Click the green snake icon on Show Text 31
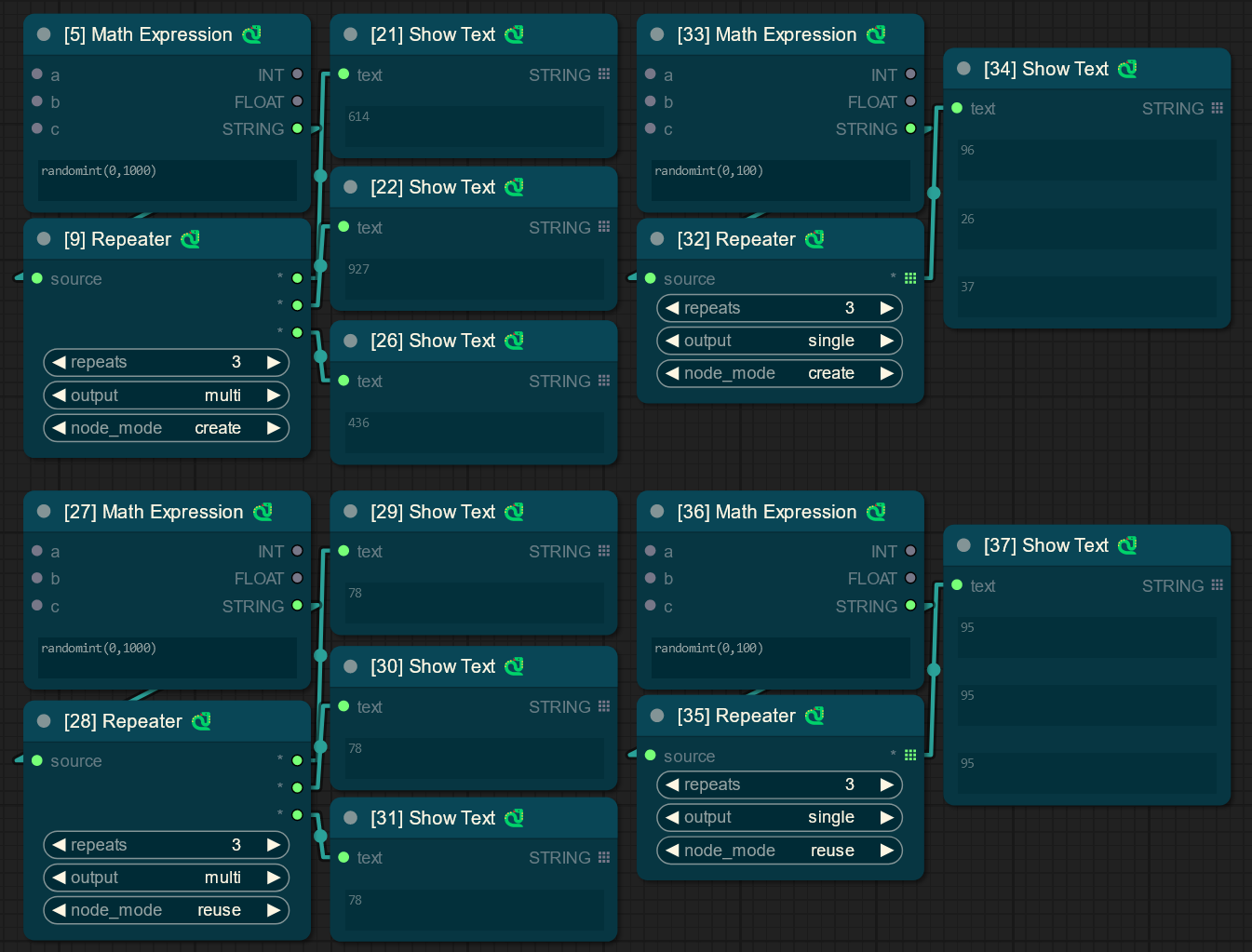The width and height of the screenshot is (1252, 952). tap(514, 818)
